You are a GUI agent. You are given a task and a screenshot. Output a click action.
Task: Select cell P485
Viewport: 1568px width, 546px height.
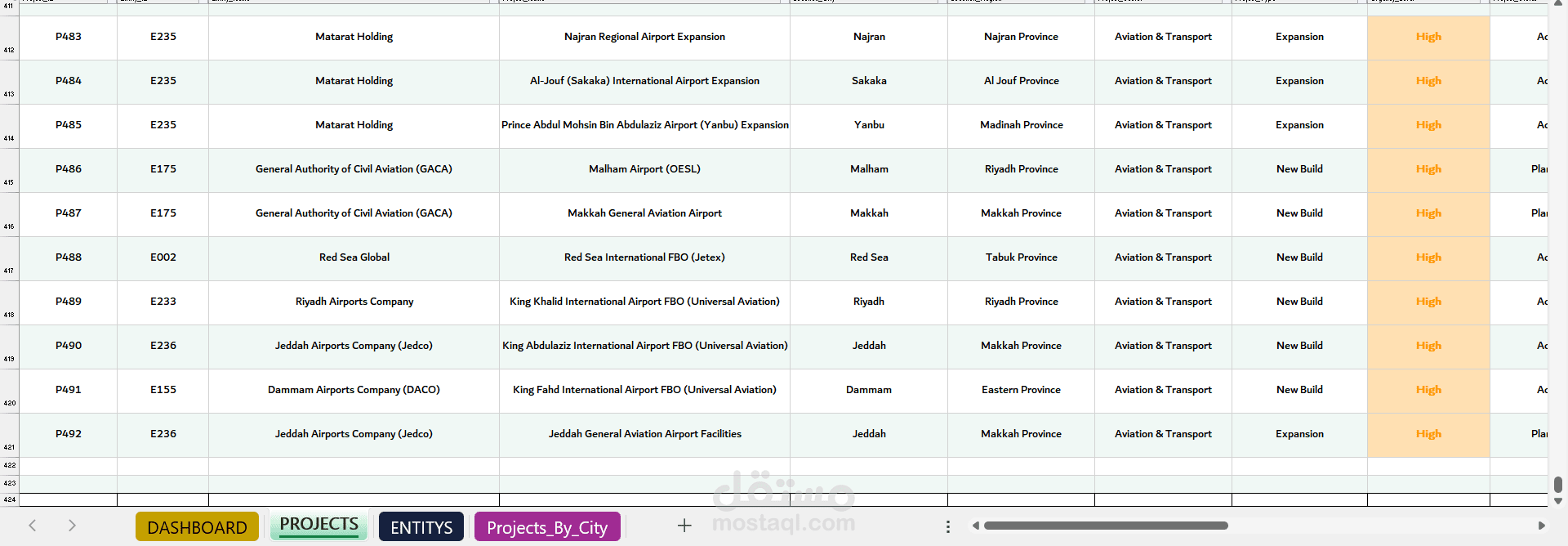coord(69,126)
